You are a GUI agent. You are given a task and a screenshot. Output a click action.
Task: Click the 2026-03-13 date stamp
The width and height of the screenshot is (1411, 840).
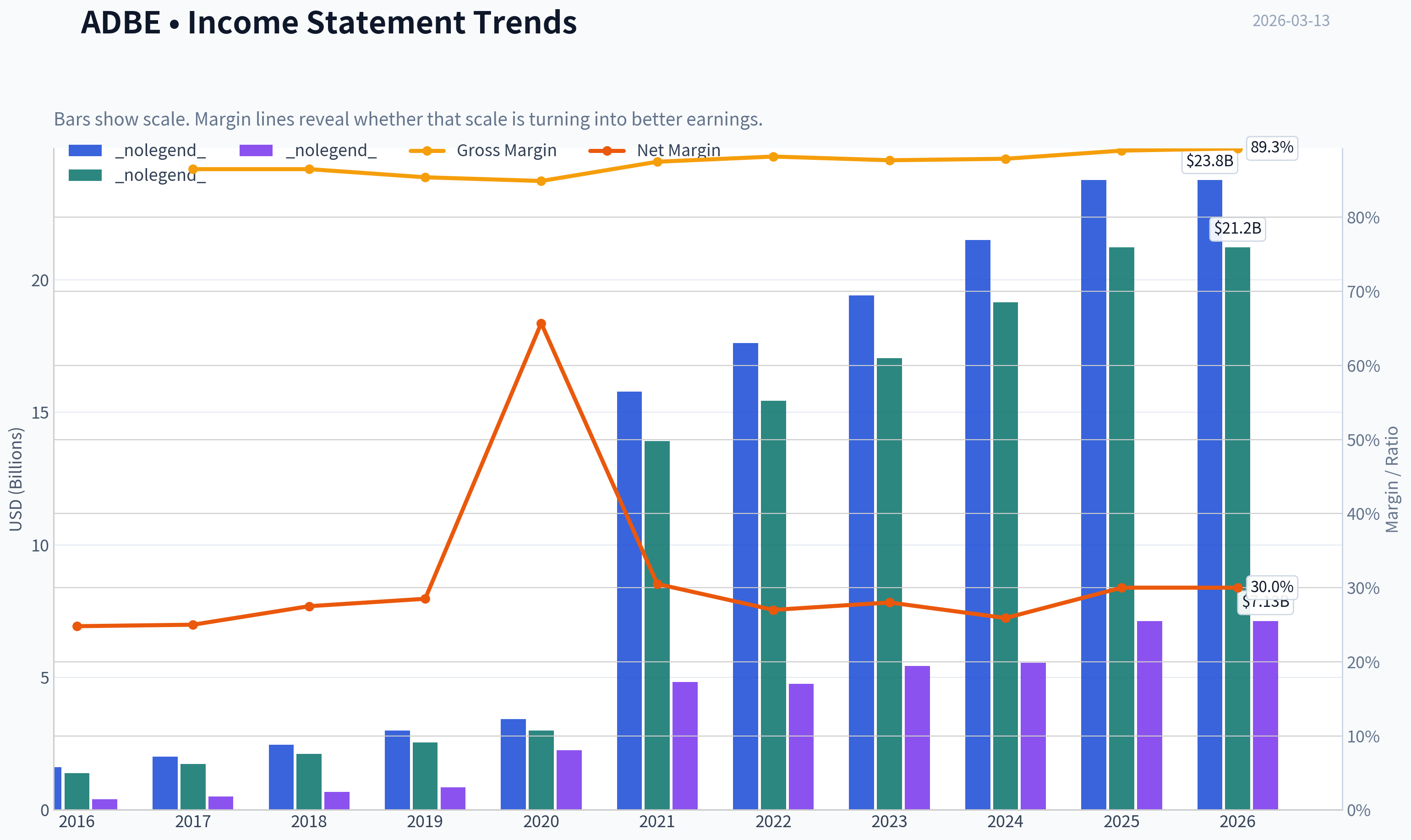(1291, 21)
